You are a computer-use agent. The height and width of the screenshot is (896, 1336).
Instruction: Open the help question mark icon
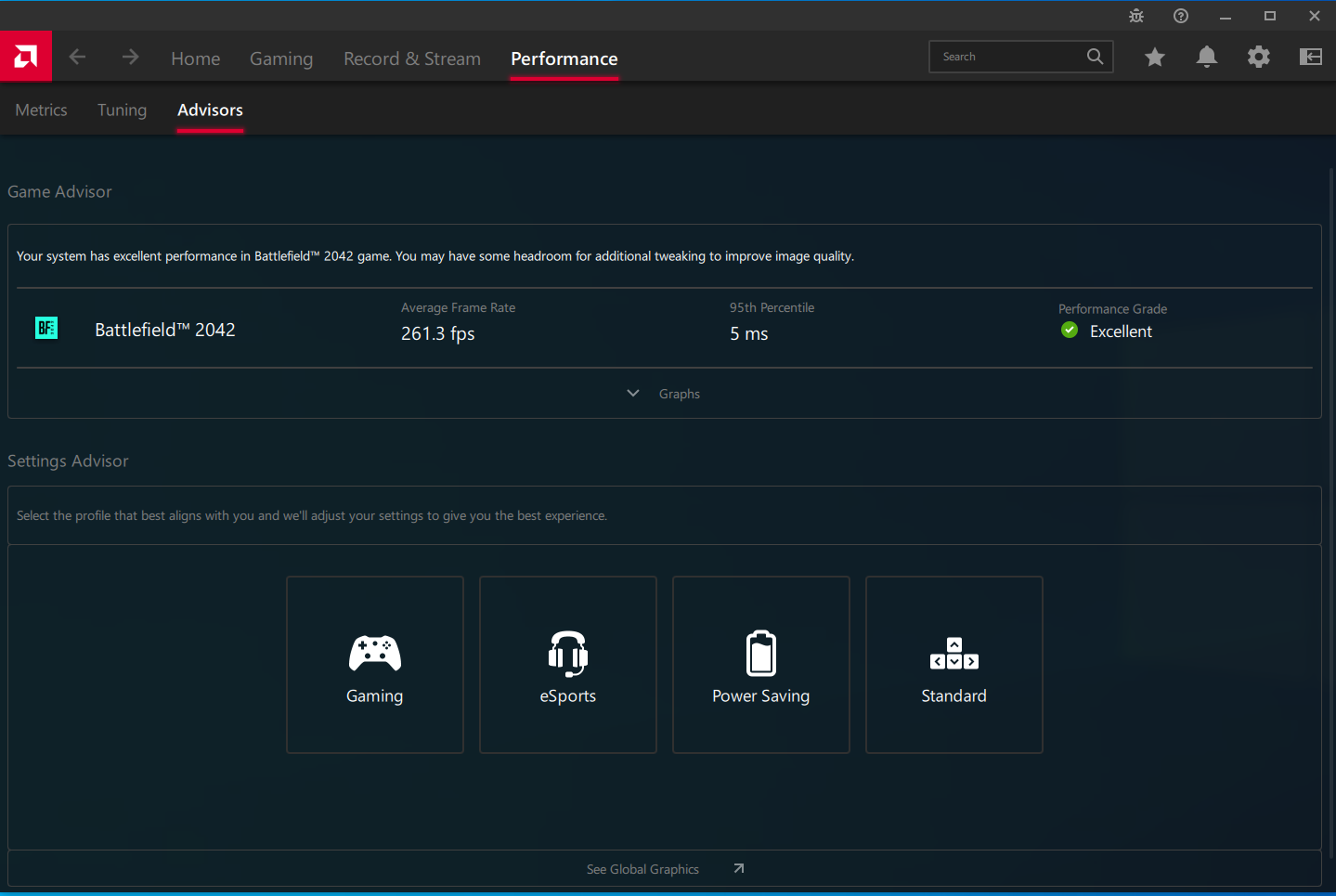point(1181,16)
